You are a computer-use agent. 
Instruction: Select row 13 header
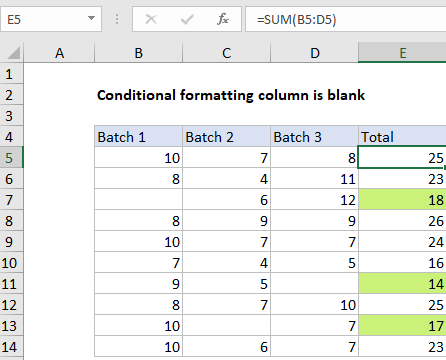[11, 326]
